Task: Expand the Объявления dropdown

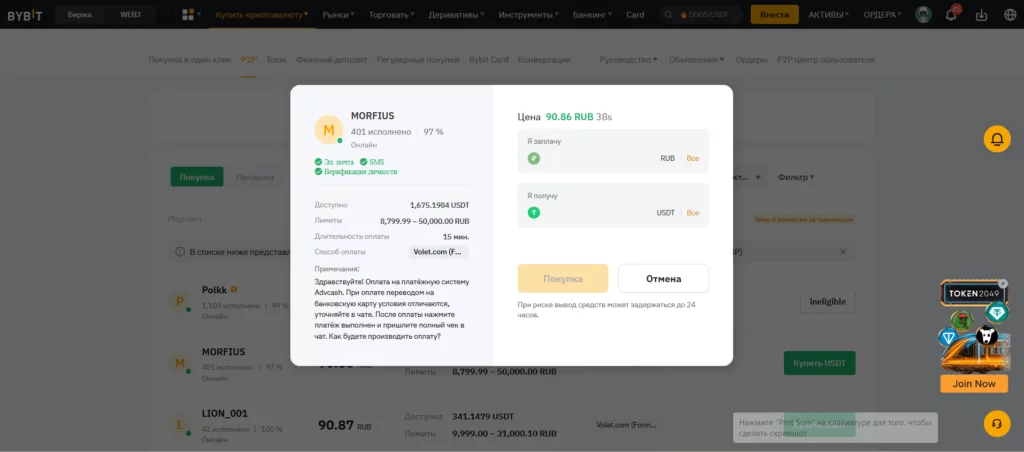Action: 696,59
